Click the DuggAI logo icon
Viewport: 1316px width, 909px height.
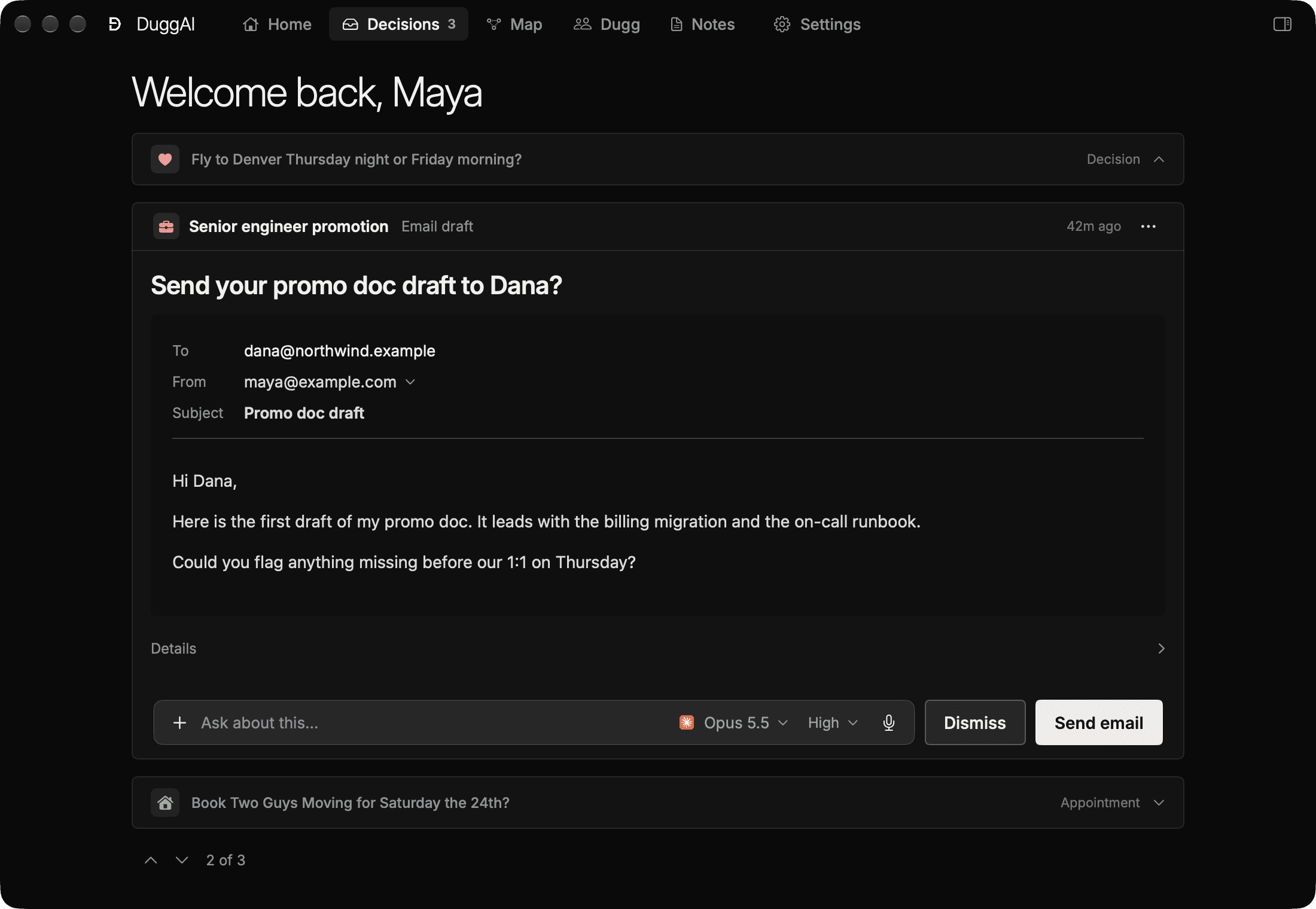pos(115,24)
